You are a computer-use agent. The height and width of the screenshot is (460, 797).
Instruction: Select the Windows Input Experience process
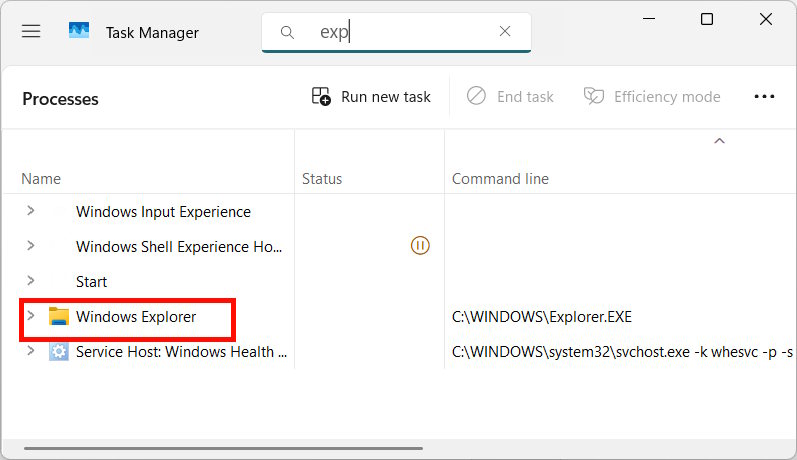(x=163, y=211)
